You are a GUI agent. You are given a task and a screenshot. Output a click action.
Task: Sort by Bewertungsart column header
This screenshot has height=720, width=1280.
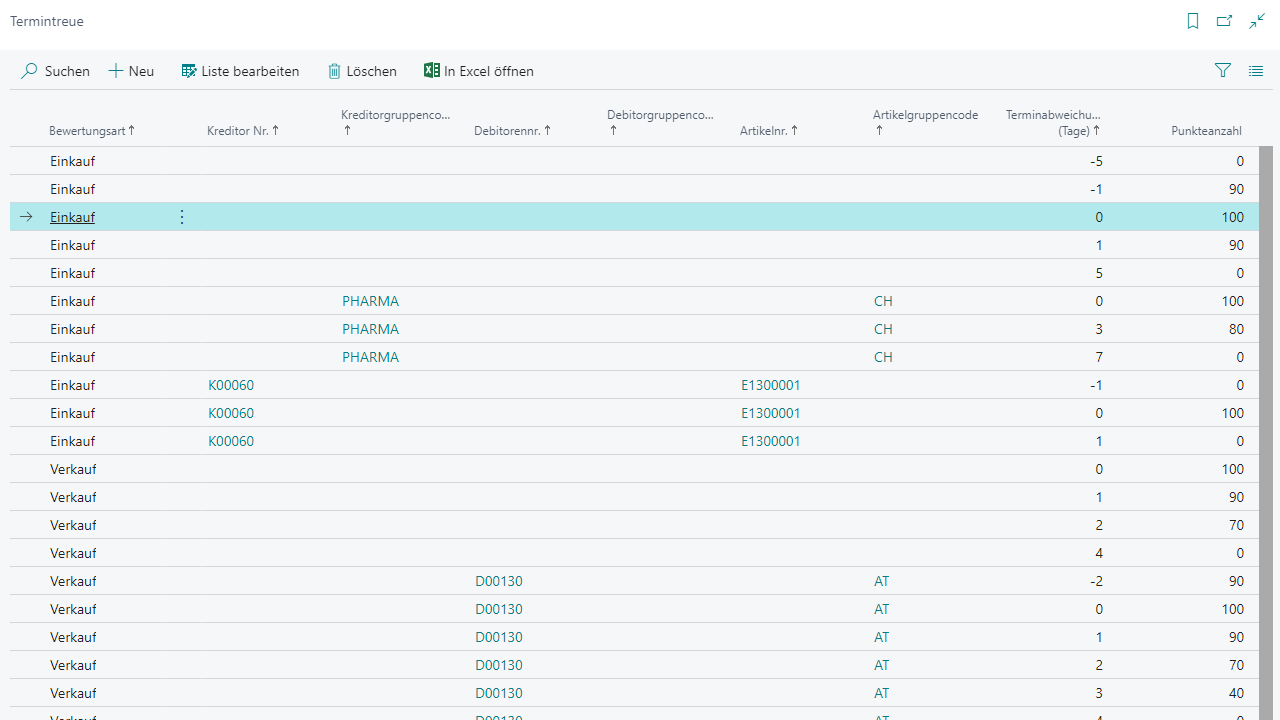pyautogui.click(x=92, y=131)
